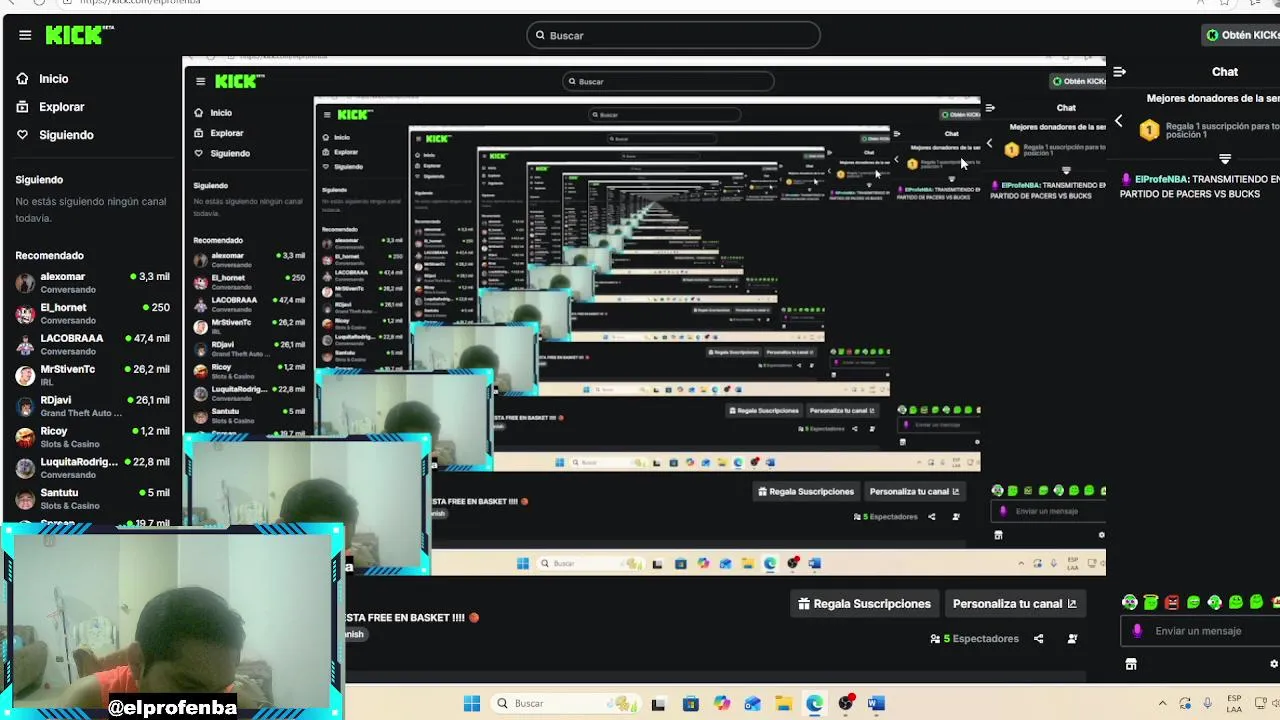Click the ESP LAA language indicator
1280x720 pixels.
coord(1235,703)
